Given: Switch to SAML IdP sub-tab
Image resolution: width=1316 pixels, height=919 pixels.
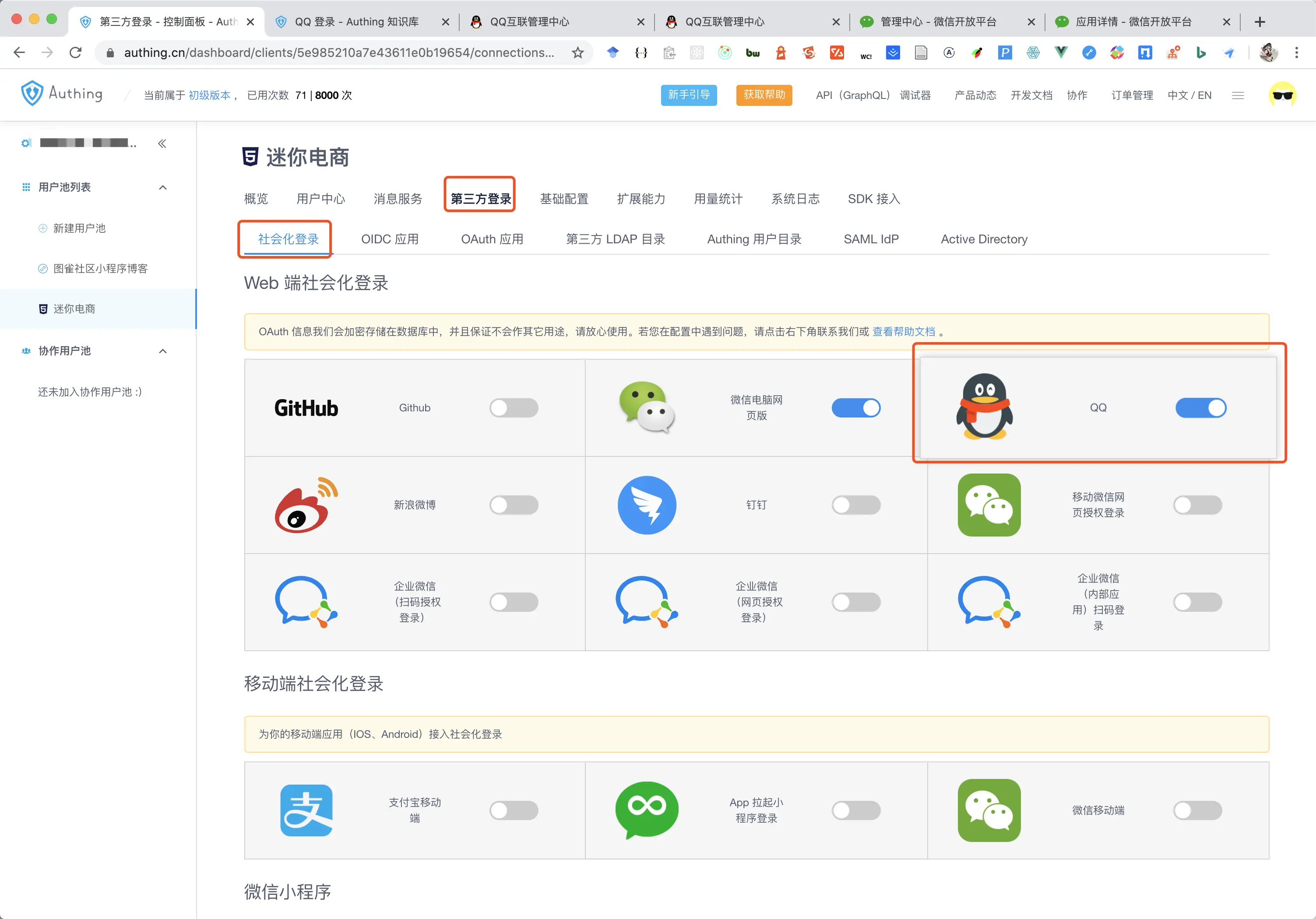Looking at the screenshot, I should click(x=871, y=239).
